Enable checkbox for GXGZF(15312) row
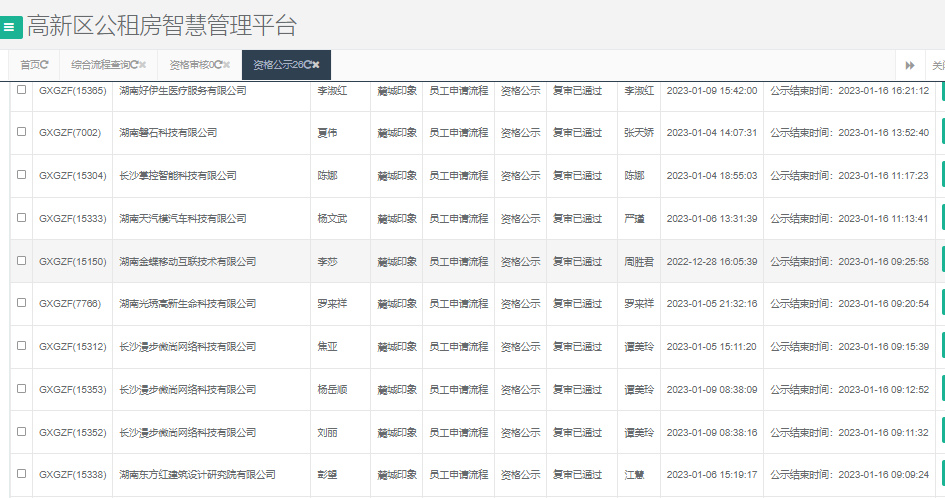The image size is (945, 498). click(22, 346)
